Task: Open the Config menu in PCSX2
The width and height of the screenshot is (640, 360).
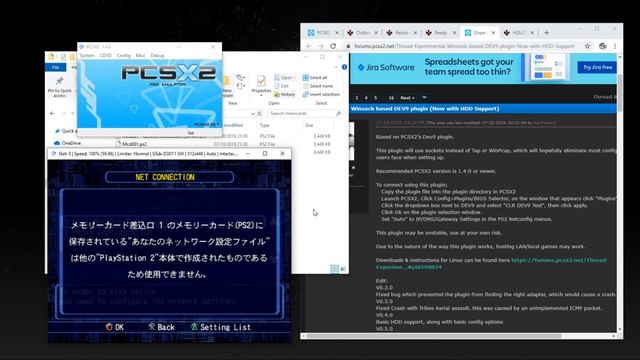Action: tap(123, 56)
